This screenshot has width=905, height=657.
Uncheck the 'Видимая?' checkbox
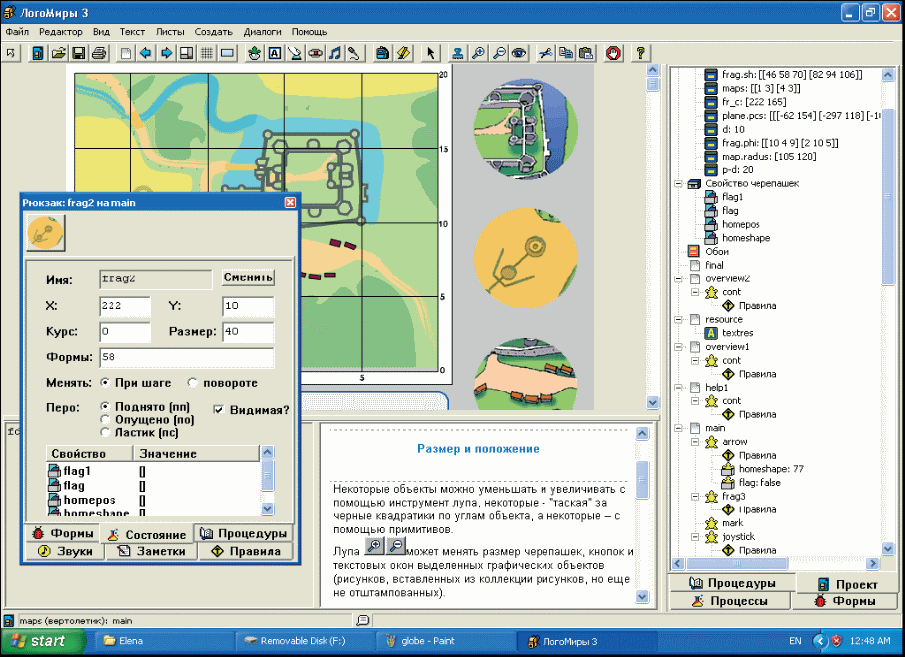pos(221,409)
